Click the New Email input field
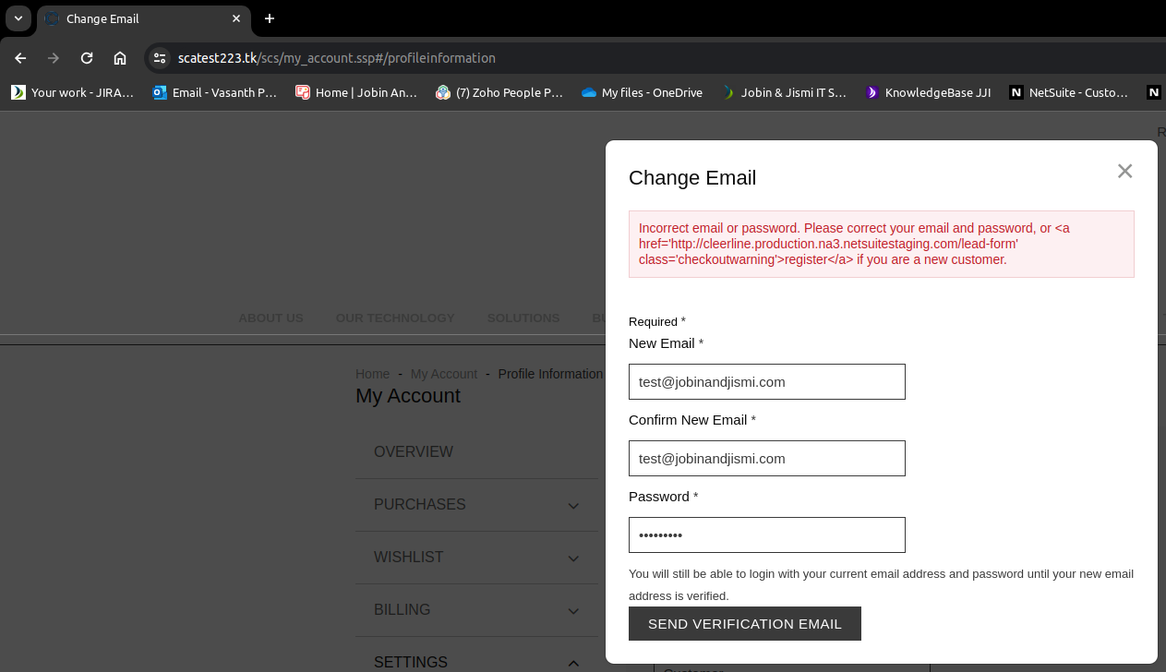The height and width of the screenshot is (672, 1166). click(766, 382)
